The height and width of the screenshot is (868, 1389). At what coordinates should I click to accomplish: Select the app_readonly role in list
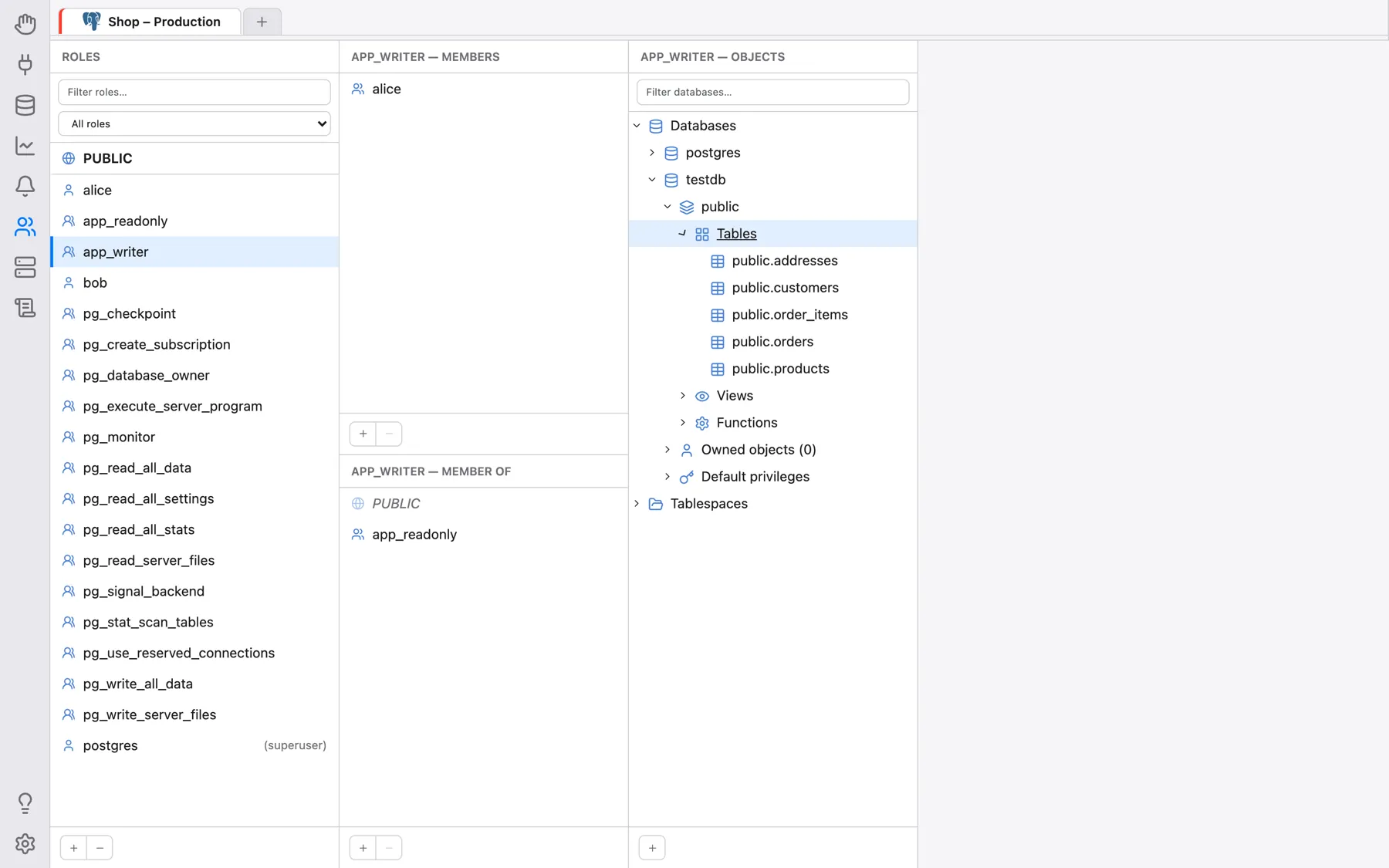(194, 221)
